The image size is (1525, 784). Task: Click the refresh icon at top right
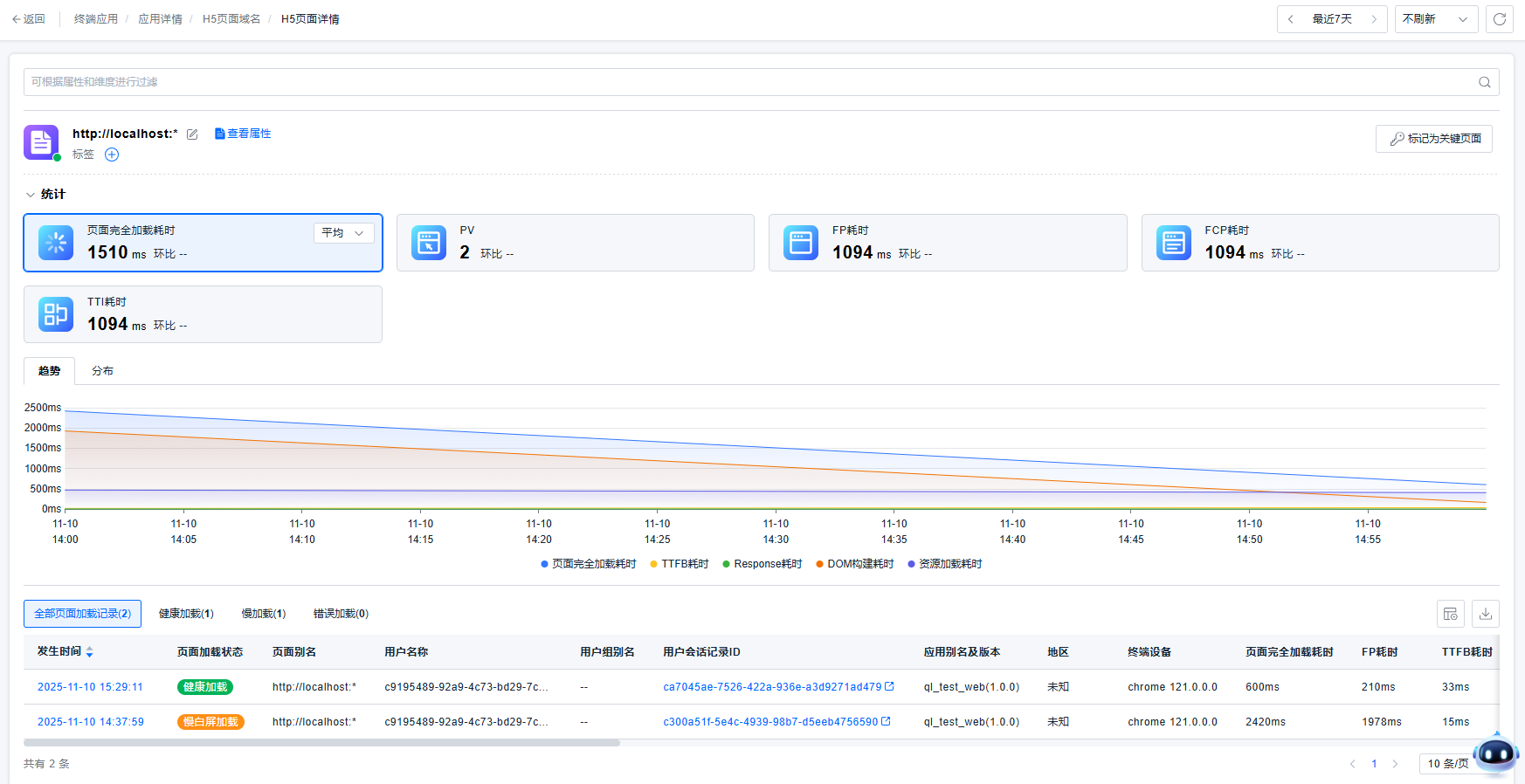tap(1500, 19)
